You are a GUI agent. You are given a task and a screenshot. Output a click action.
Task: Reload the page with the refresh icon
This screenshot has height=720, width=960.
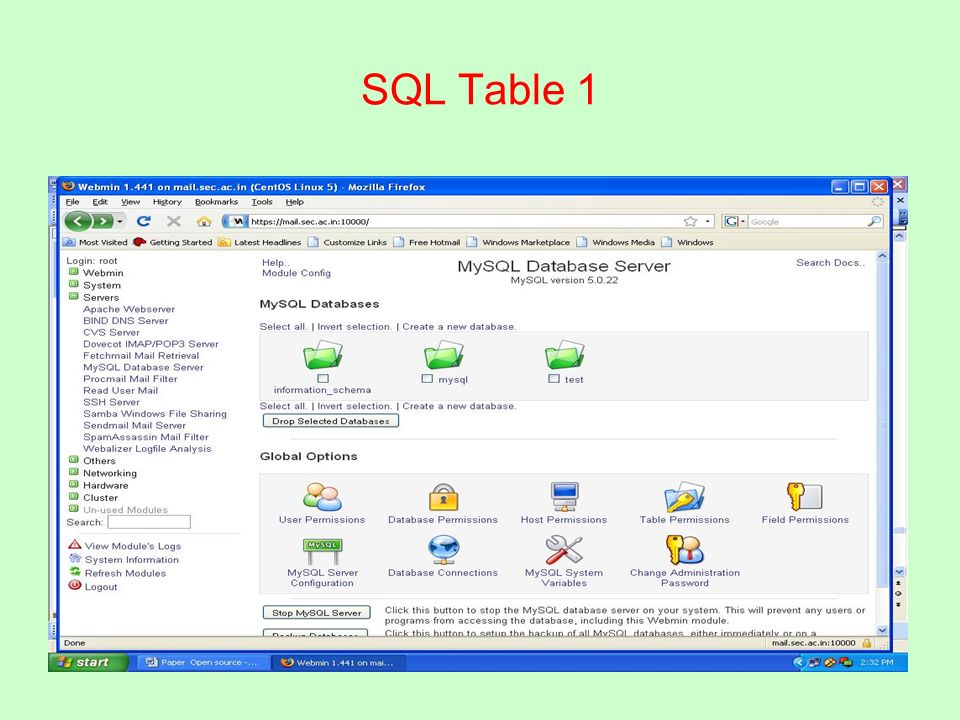[144, 221]
